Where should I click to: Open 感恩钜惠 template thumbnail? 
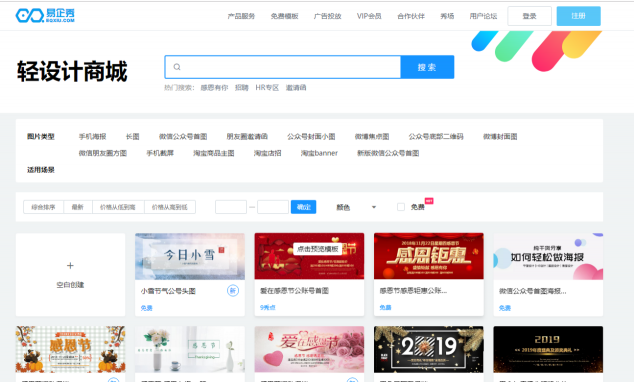point(429,256)
